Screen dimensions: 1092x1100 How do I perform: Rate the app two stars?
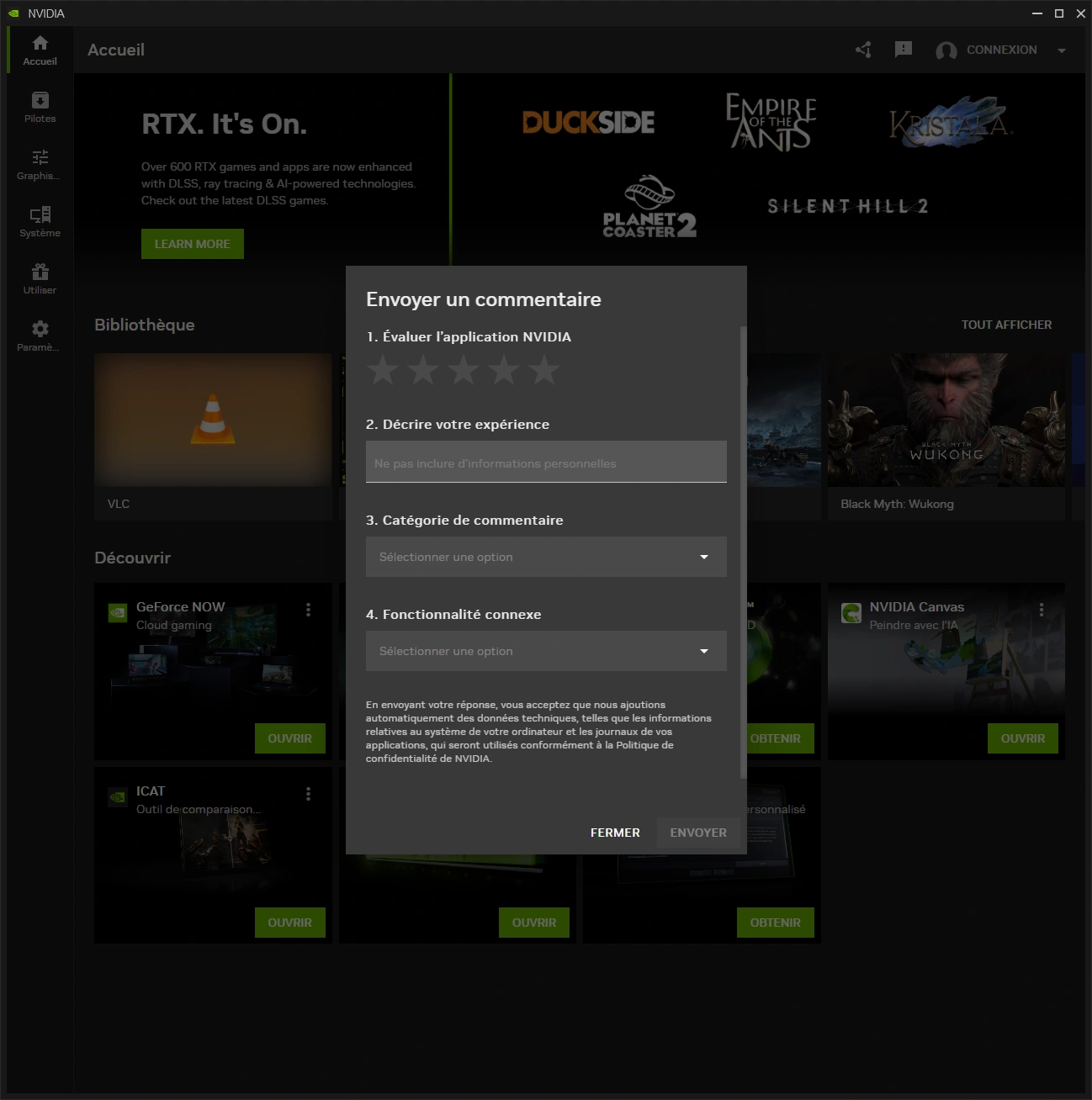(423, 370)
